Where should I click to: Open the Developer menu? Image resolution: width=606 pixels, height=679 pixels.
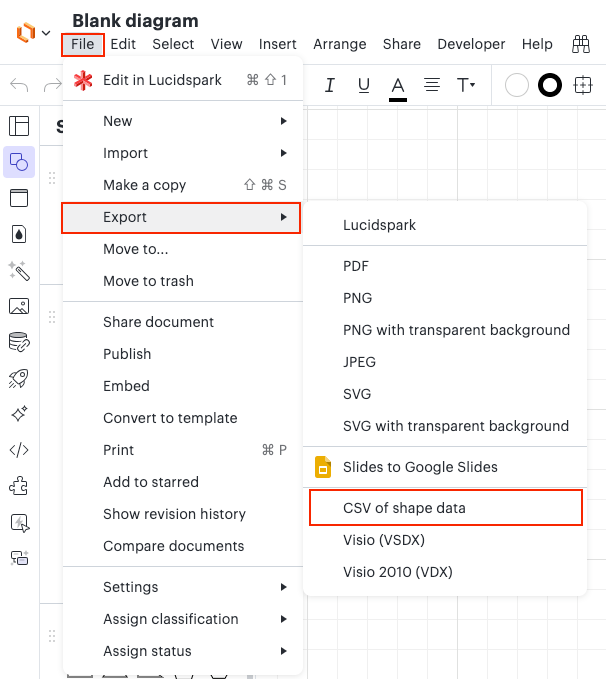point(471,45)
